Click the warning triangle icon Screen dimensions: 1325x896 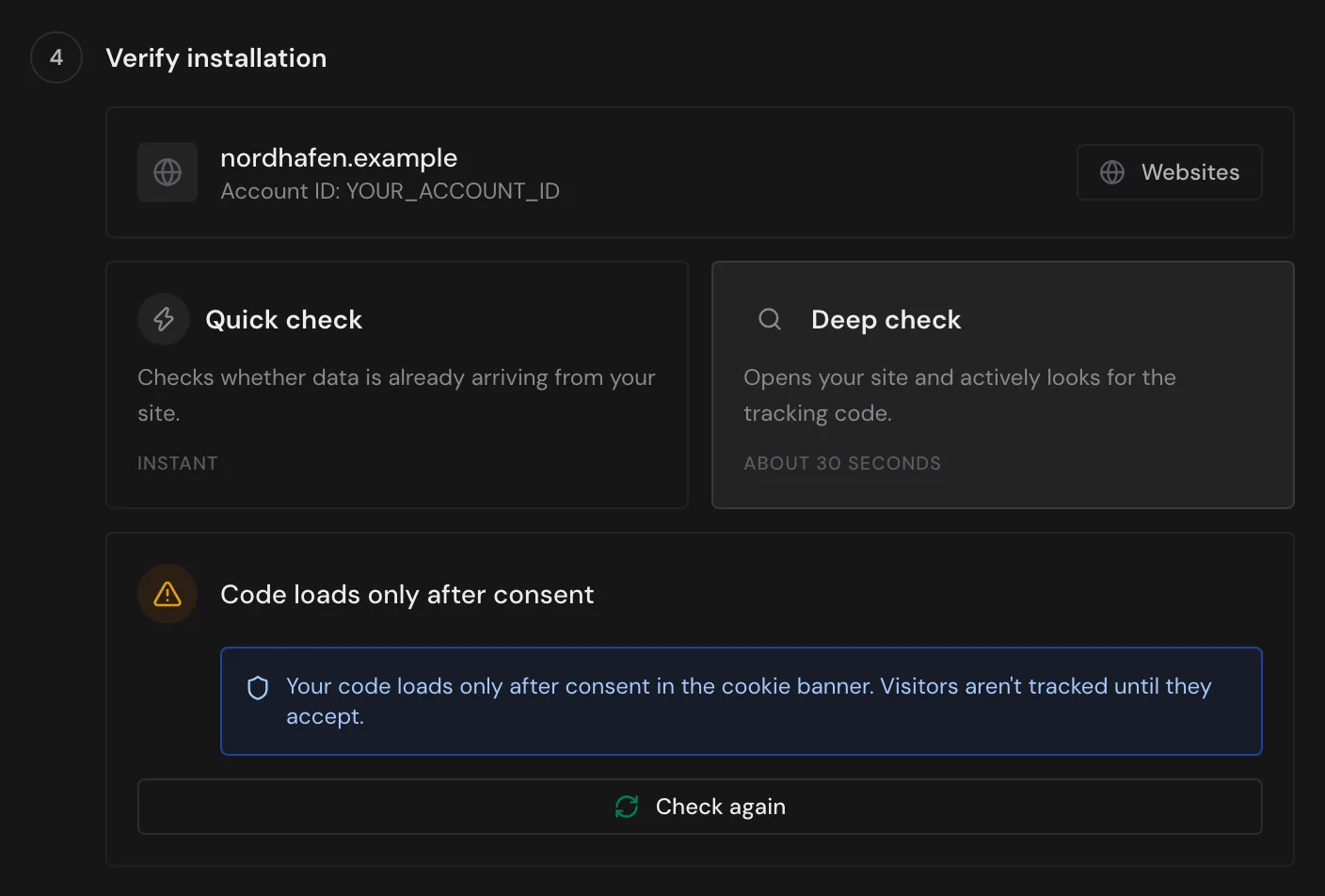[x=168, y=594]
